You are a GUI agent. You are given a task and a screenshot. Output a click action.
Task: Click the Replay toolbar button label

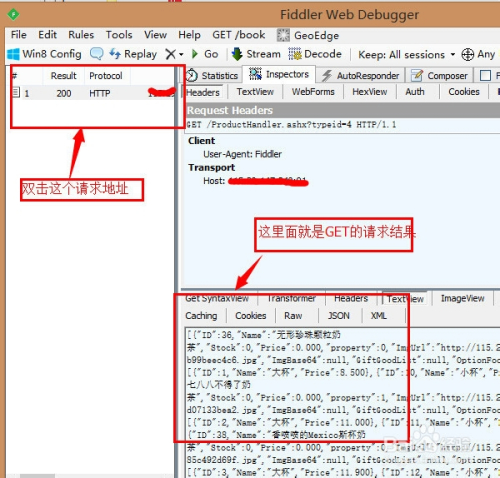coord(140,54)
